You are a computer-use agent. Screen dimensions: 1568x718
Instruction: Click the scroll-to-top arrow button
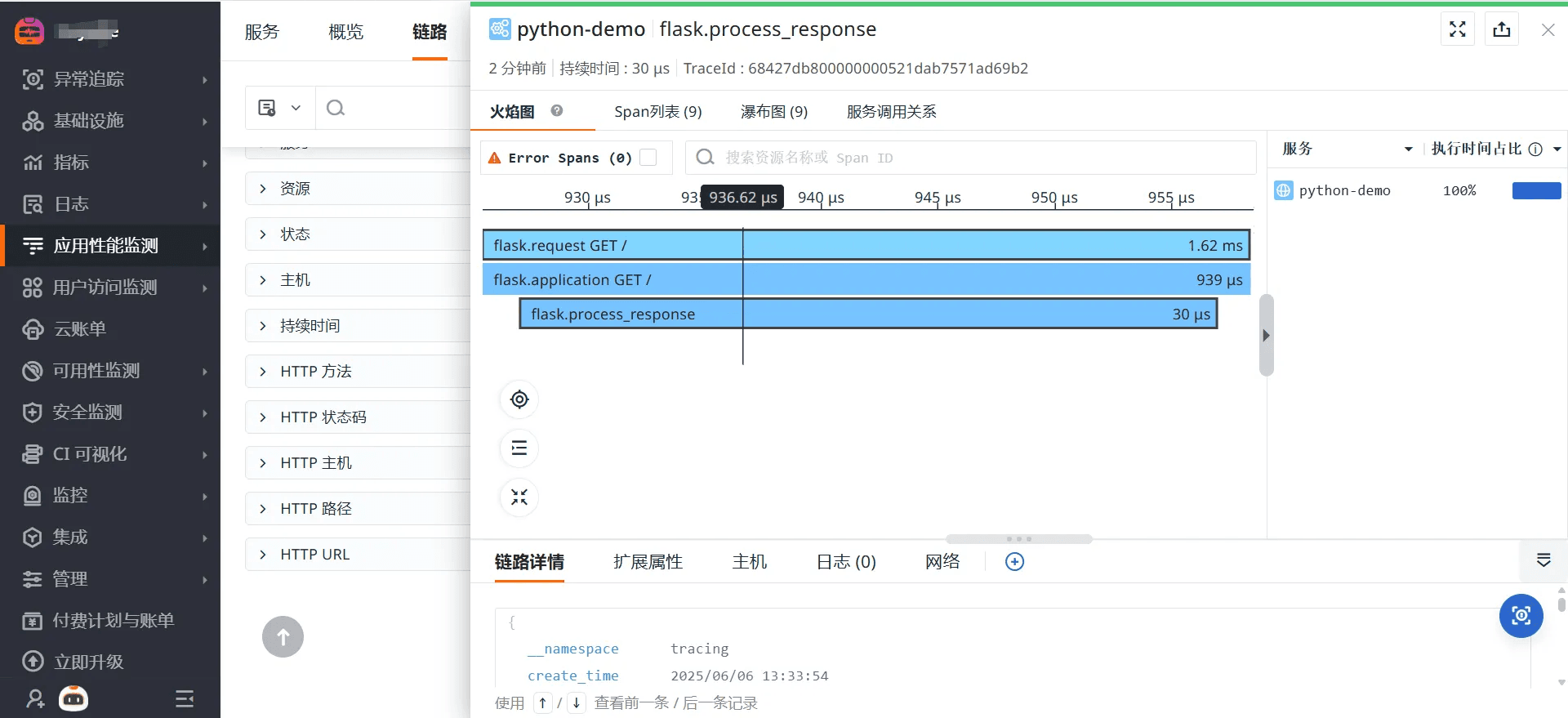283,636
